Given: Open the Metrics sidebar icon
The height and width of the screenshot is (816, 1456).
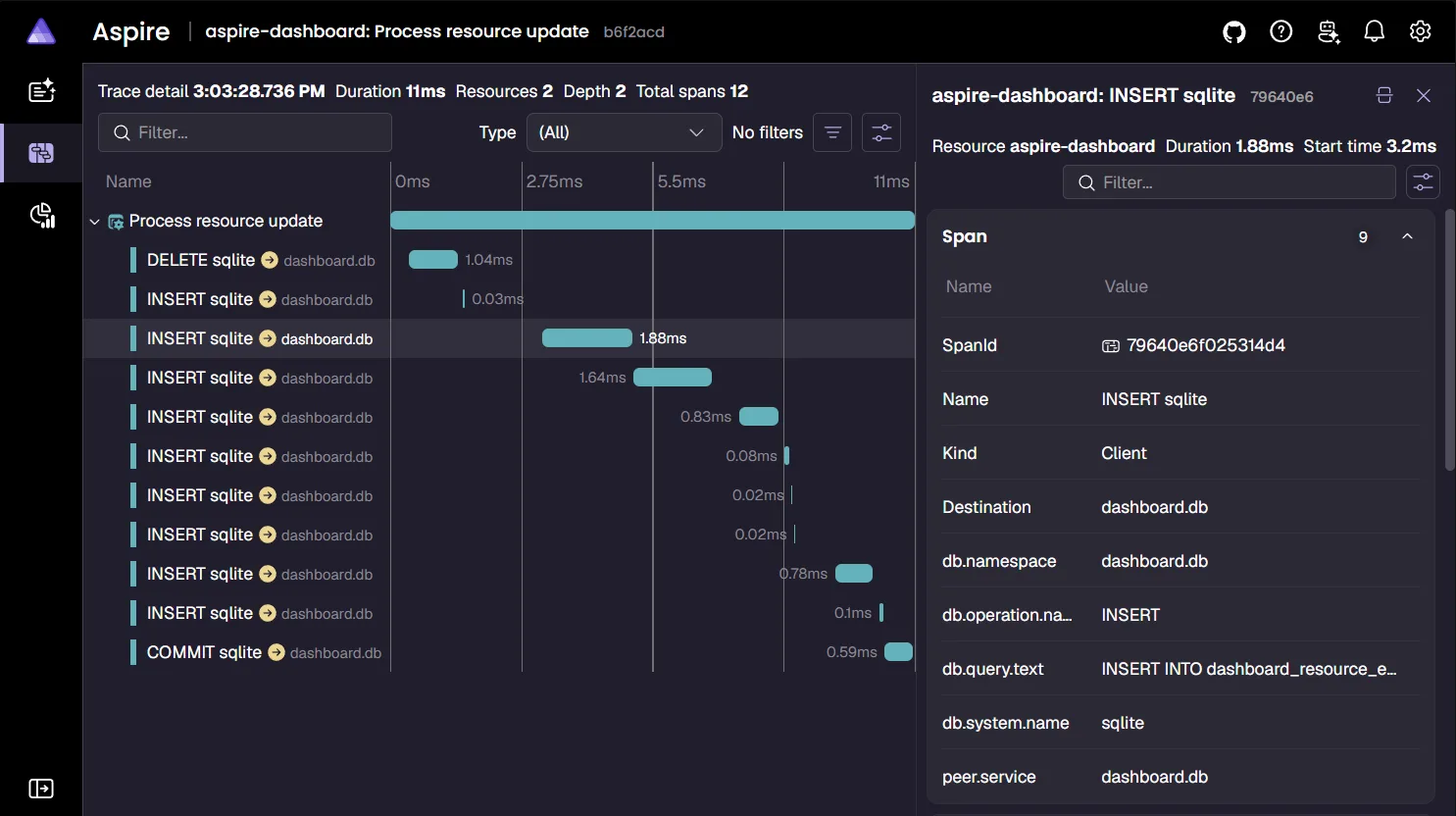Looking at the screenshot, I should [41, 215].
